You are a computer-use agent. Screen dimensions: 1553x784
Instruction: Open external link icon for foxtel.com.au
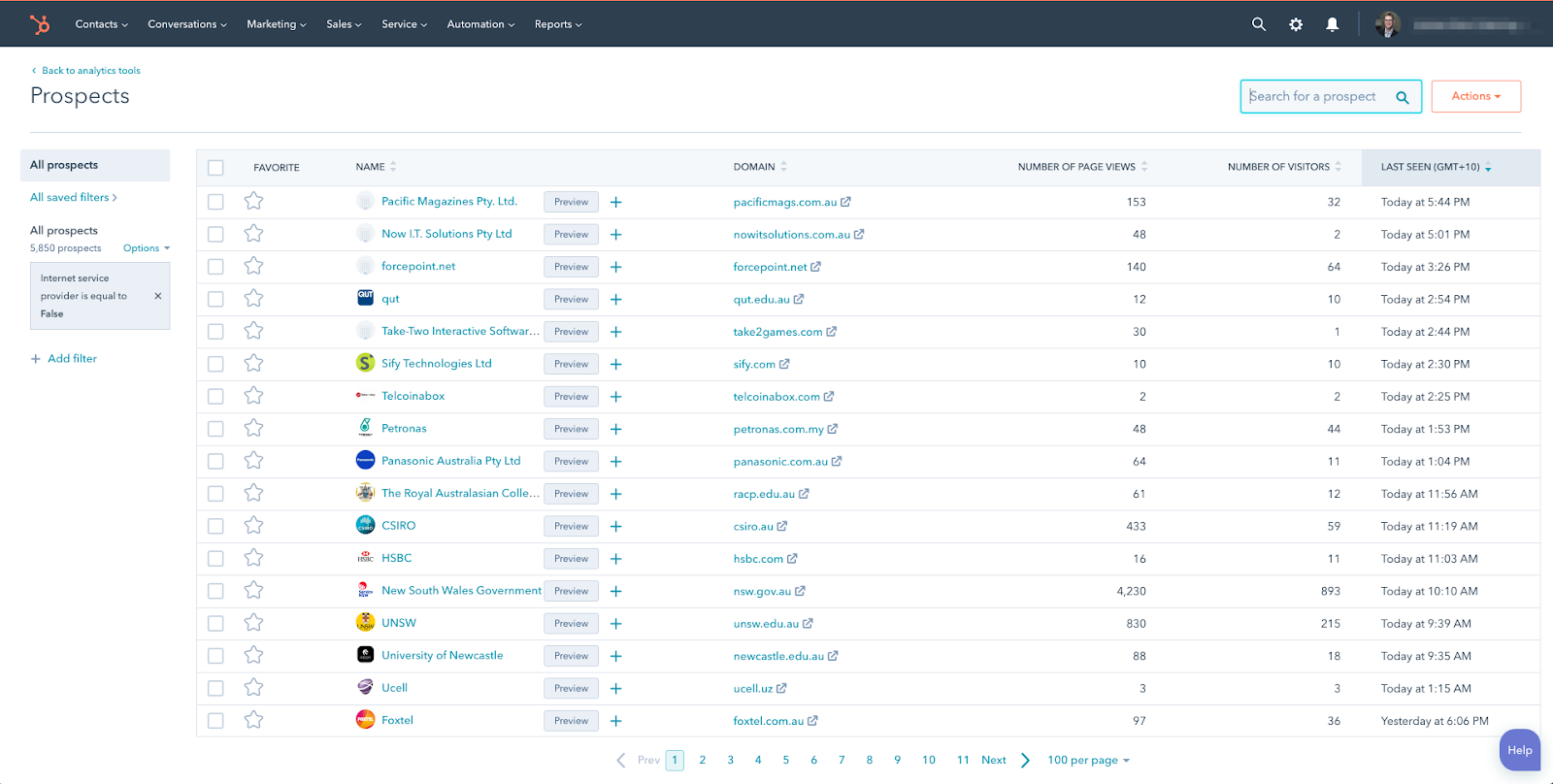coord(812,721)
